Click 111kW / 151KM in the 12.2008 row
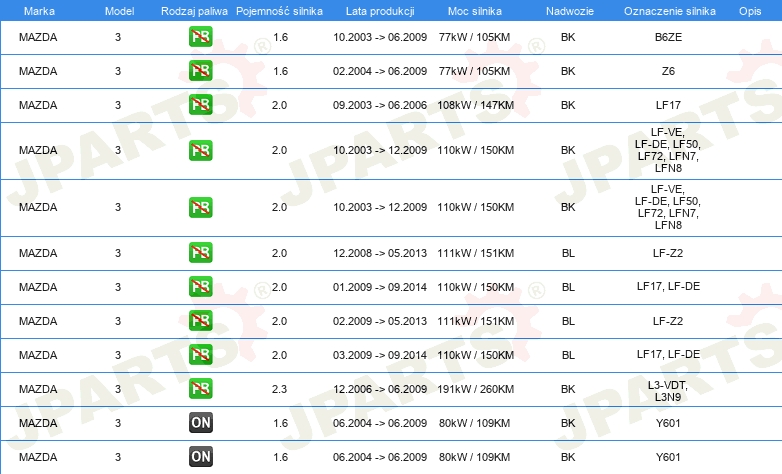Image resolution: width=782 pixels, height=474 pixels. click(x=475, y=253)
